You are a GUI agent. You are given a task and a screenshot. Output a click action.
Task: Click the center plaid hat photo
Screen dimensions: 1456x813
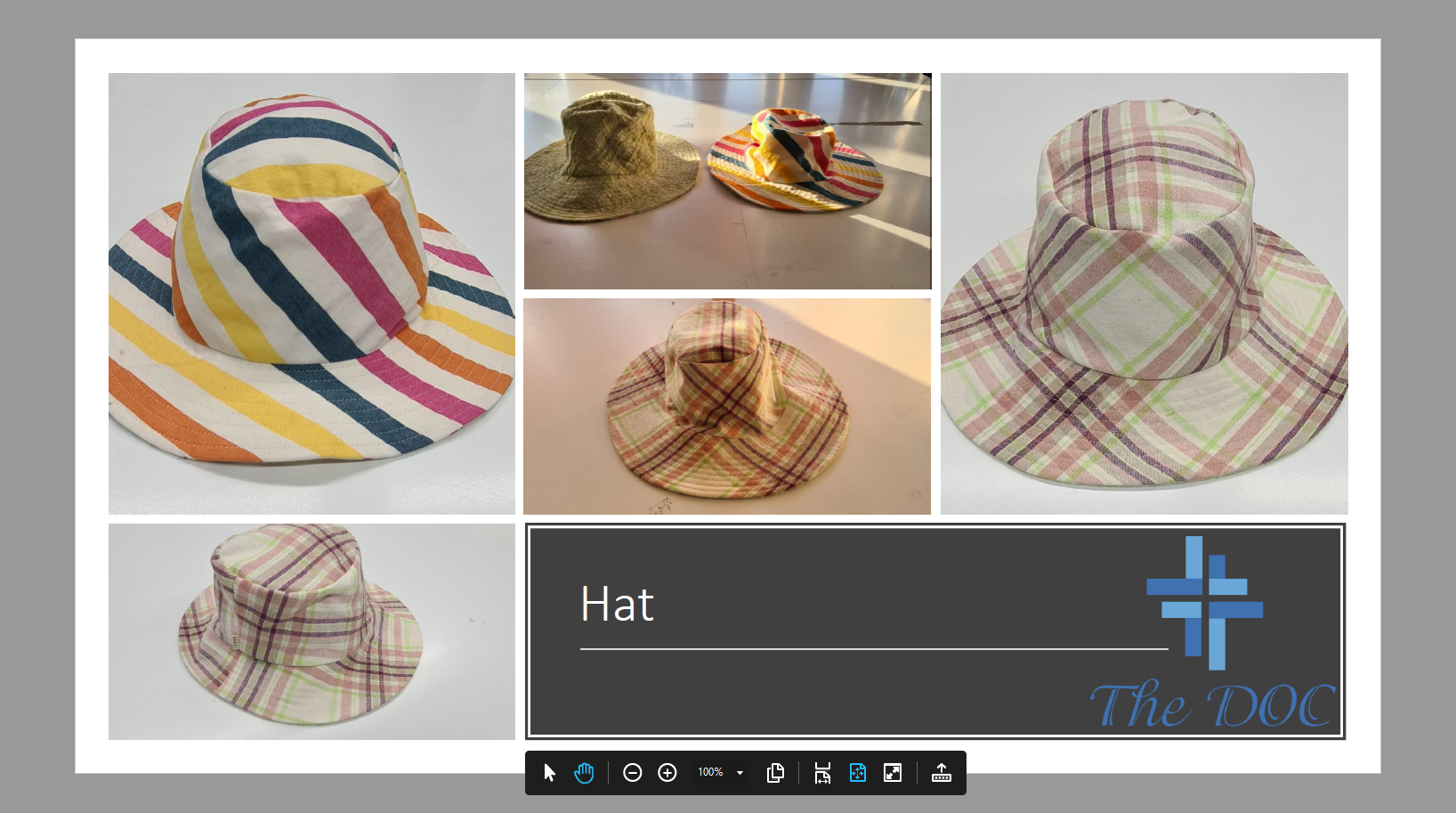click(x=727, y=406)
